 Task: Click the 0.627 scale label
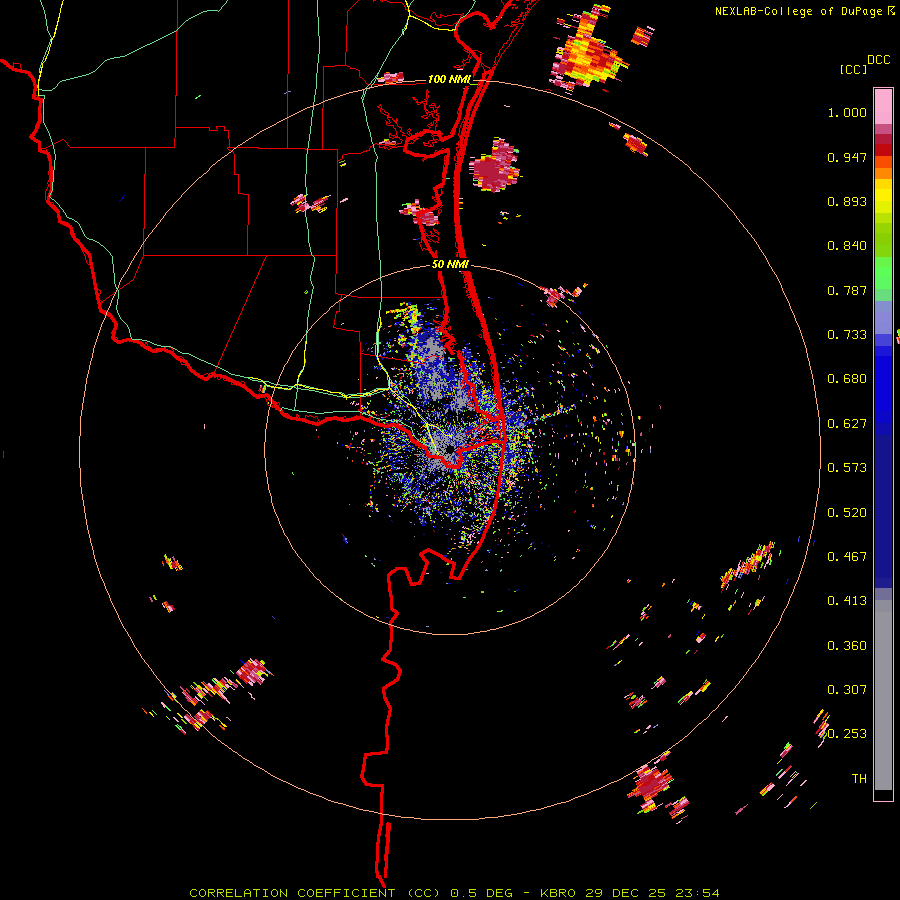(847, 424)
